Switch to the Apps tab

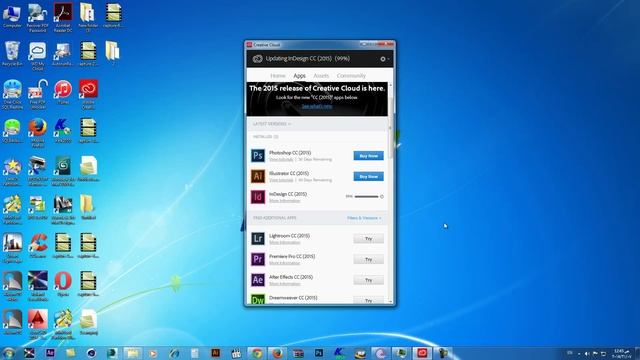pyautogui.click(x=299, y=76)
